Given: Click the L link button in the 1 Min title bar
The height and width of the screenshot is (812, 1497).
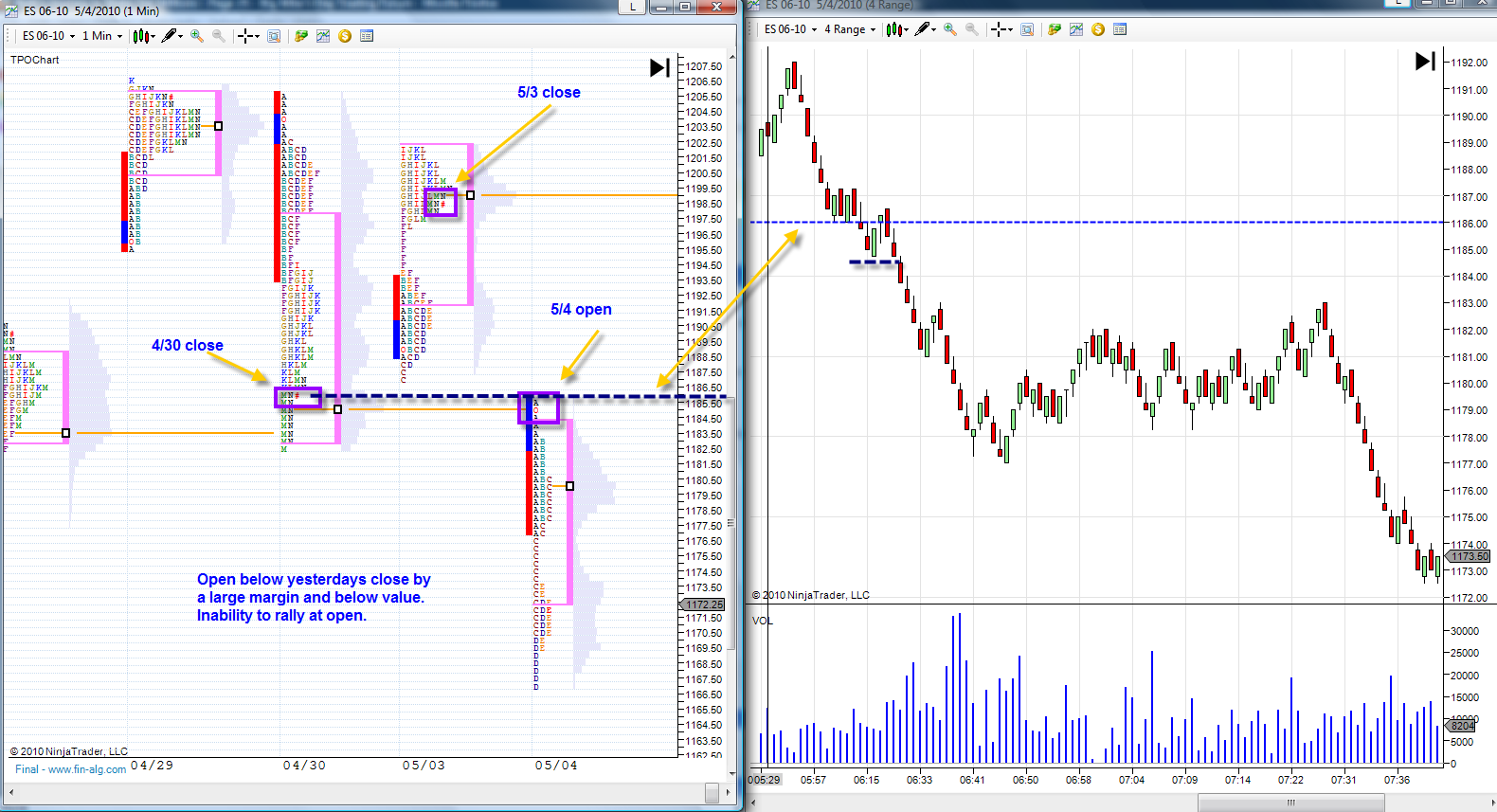Looking at the screenshot, I should pos(632,7).
